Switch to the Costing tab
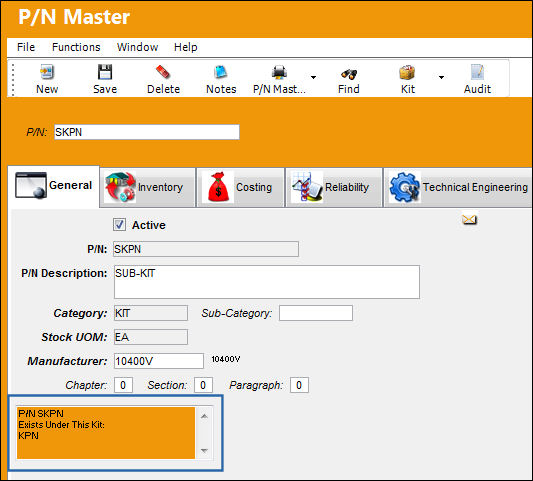The image size is (533, 481). [240, 187]
